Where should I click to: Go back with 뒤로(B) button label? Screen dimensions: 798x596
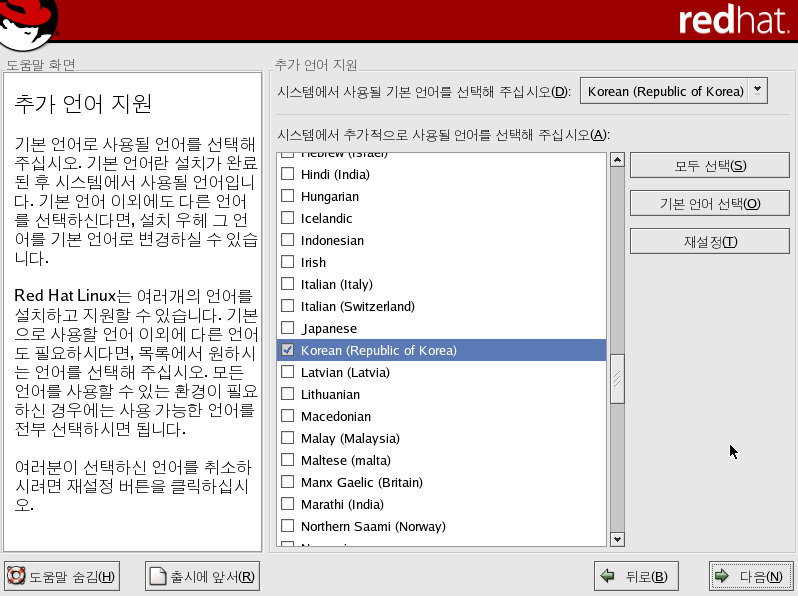coord(646,576)
